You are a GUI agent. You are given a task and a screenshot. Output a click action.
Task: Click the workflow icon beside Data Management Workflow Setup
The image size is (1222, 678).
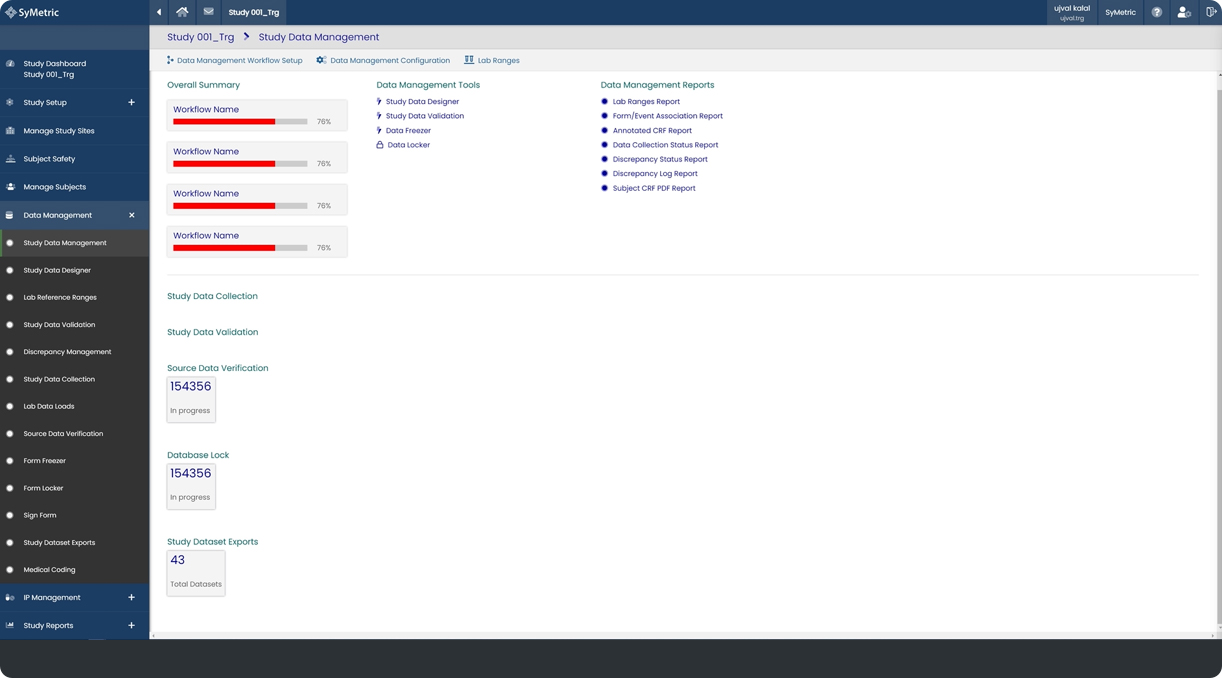170,60
